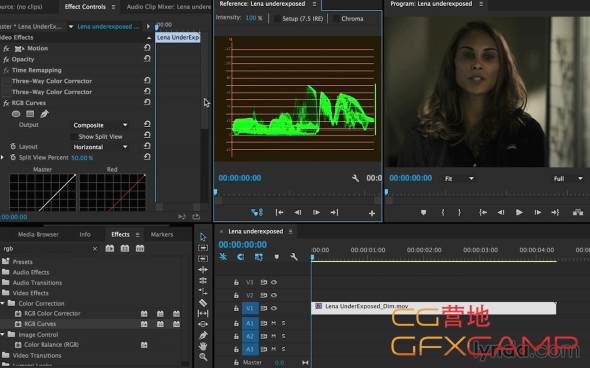Image resolution: width=590 pixels, height=368 pixels.
Task: Select the Selection arrow tool
Action: 203,237
